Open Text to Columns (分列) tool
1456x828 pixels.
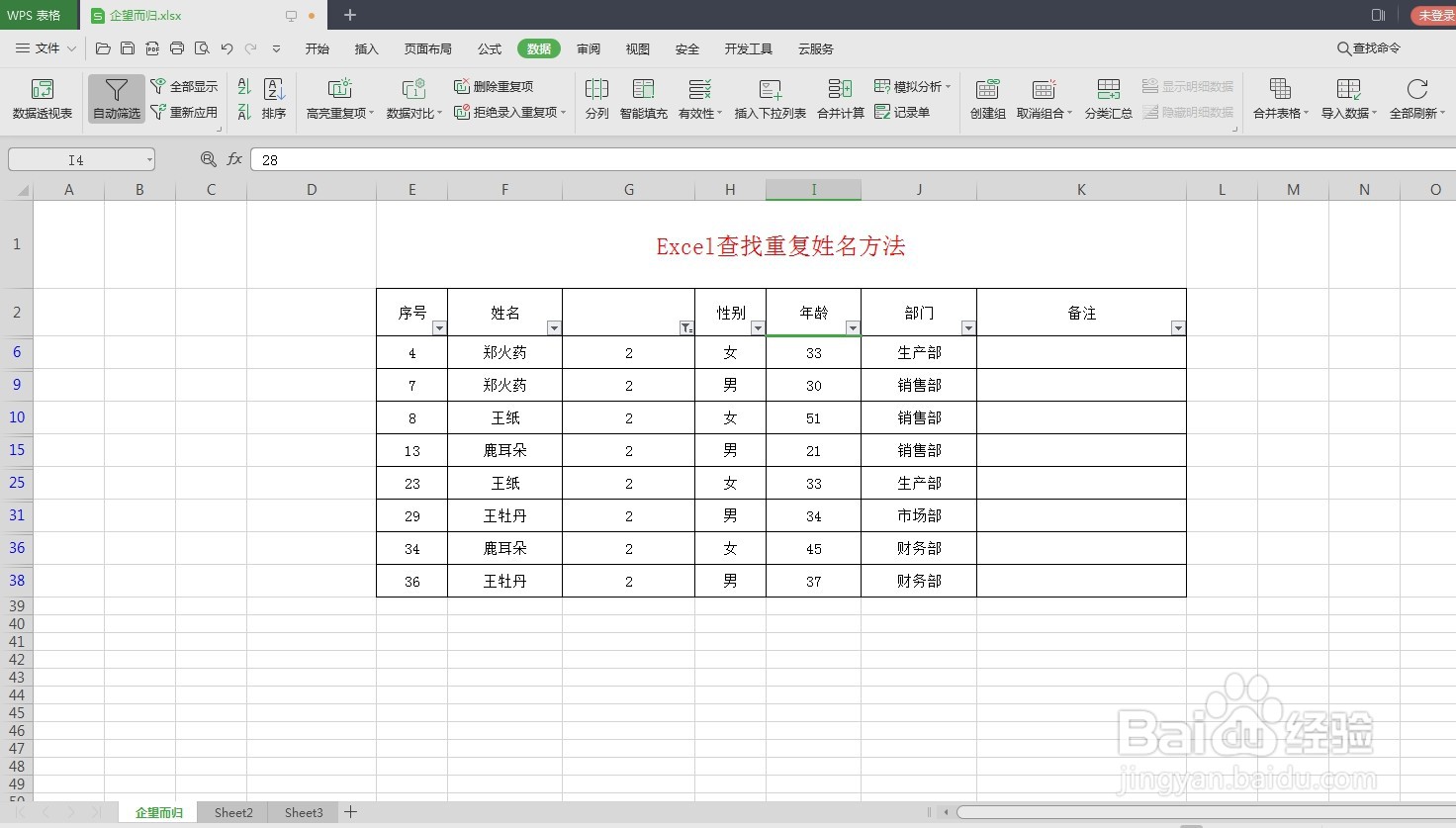pos(596,100)
